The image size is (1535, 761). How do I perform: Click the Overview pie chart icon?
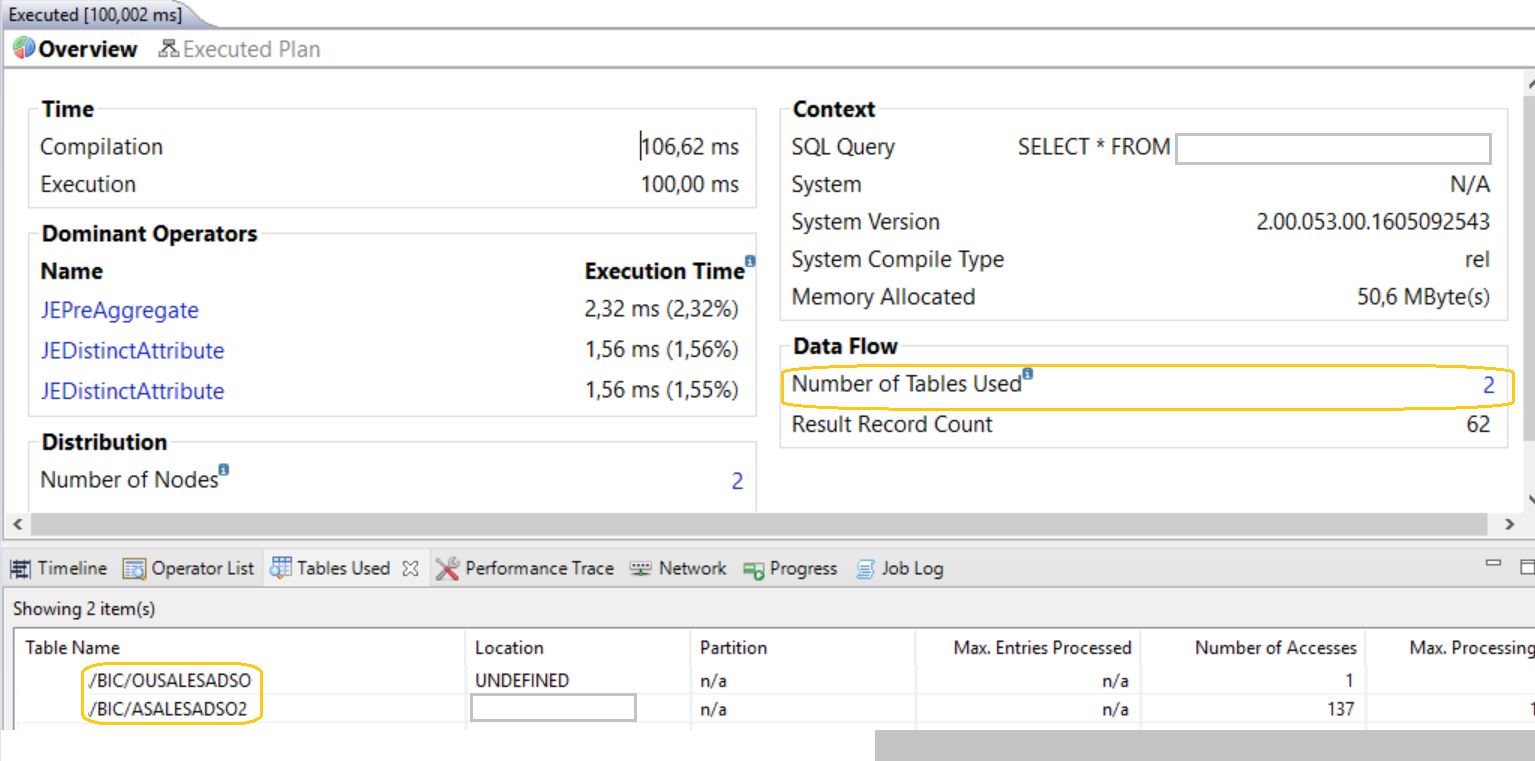24,49
